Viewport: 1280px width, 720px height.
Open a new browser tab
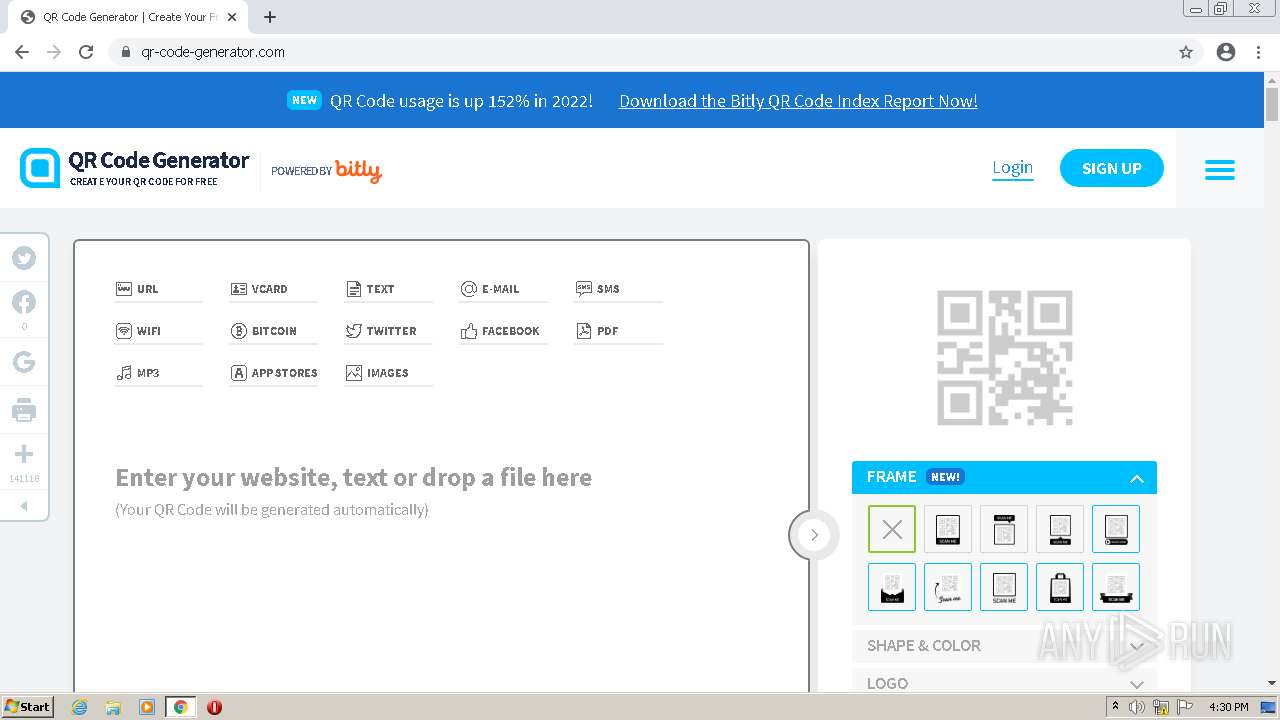[270, 17]
